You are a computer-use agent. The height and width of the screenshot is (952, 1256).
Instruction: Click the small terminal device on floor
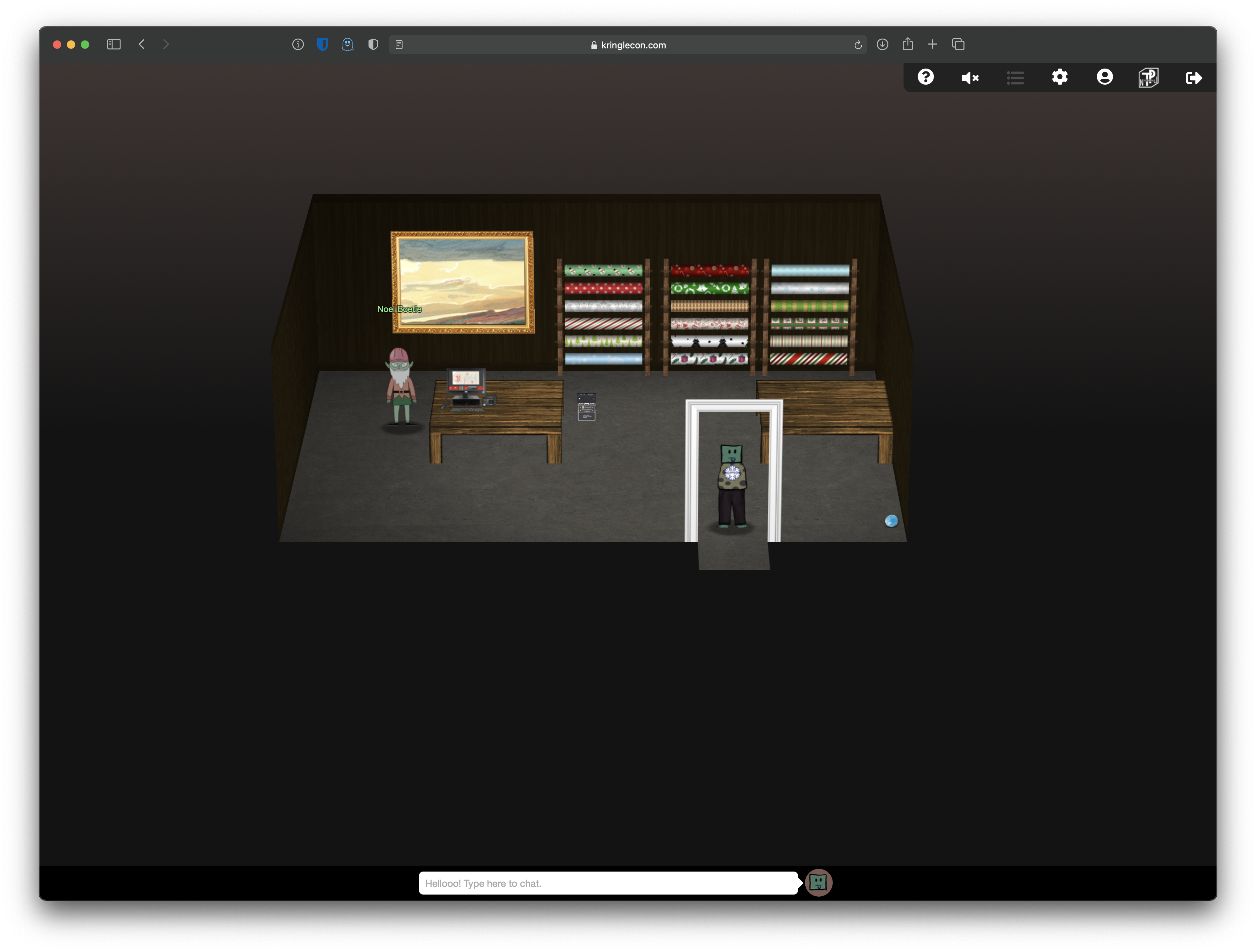click(587, 406)
